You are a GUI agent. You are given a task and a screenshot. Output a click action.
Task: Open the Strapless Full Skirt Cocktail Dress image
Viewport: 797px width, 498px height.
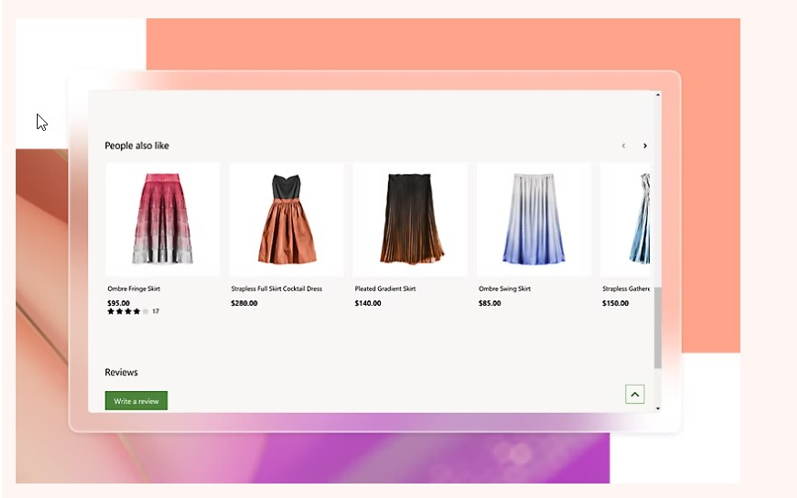click(x=286, y=220)
